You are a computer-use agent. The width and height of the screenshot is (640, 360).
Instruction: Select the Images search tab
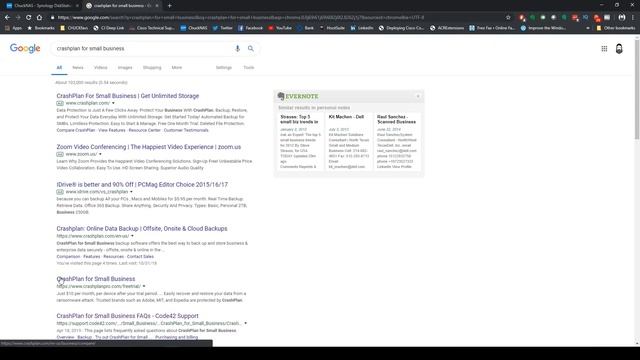[125, 68]
